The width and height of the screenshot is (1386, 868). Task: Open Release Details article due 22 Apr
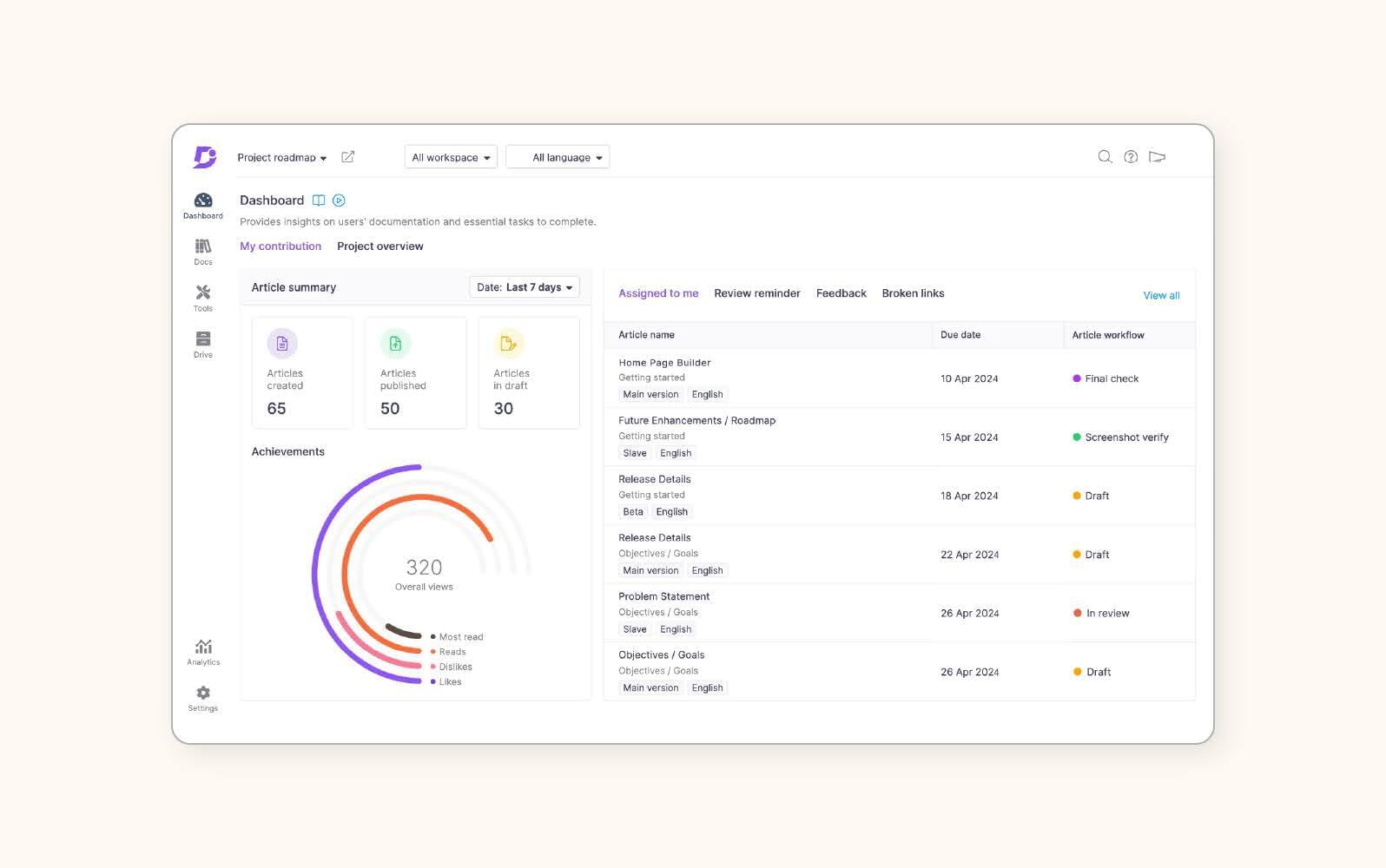[655, 538]
